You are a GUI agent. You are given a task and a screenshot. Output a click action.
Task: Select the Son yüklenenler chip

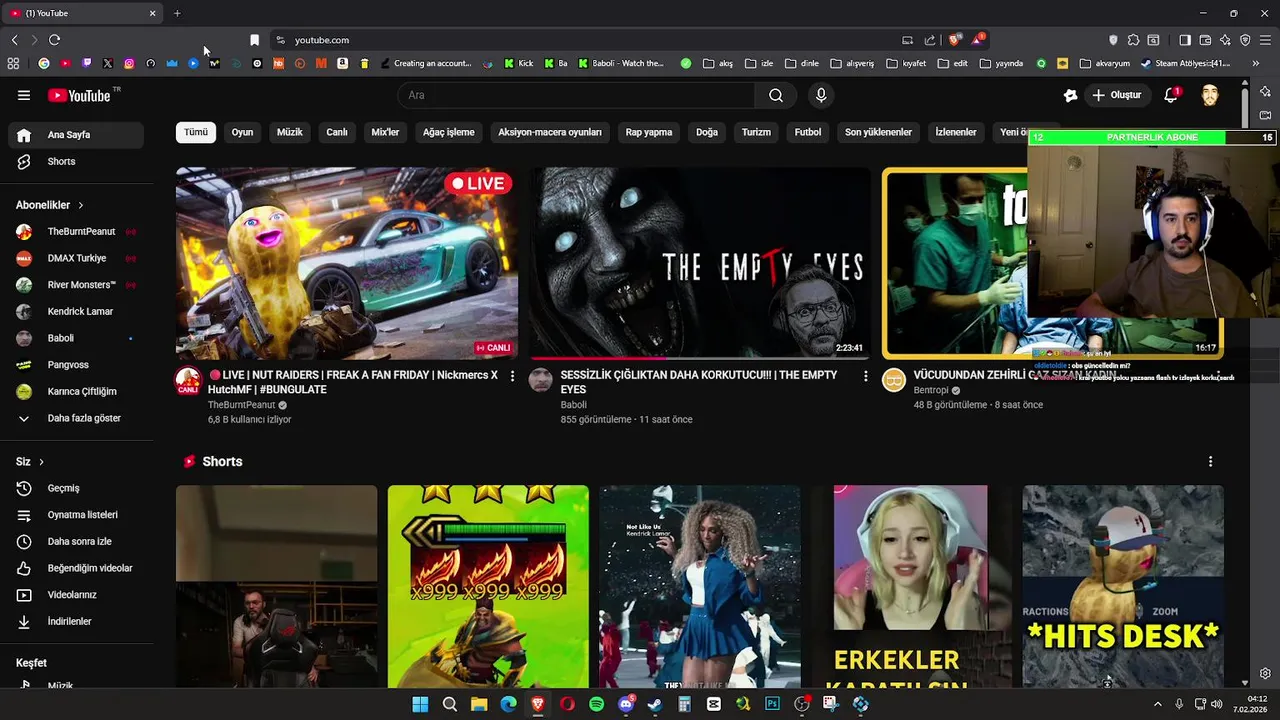tap(878, 132)
